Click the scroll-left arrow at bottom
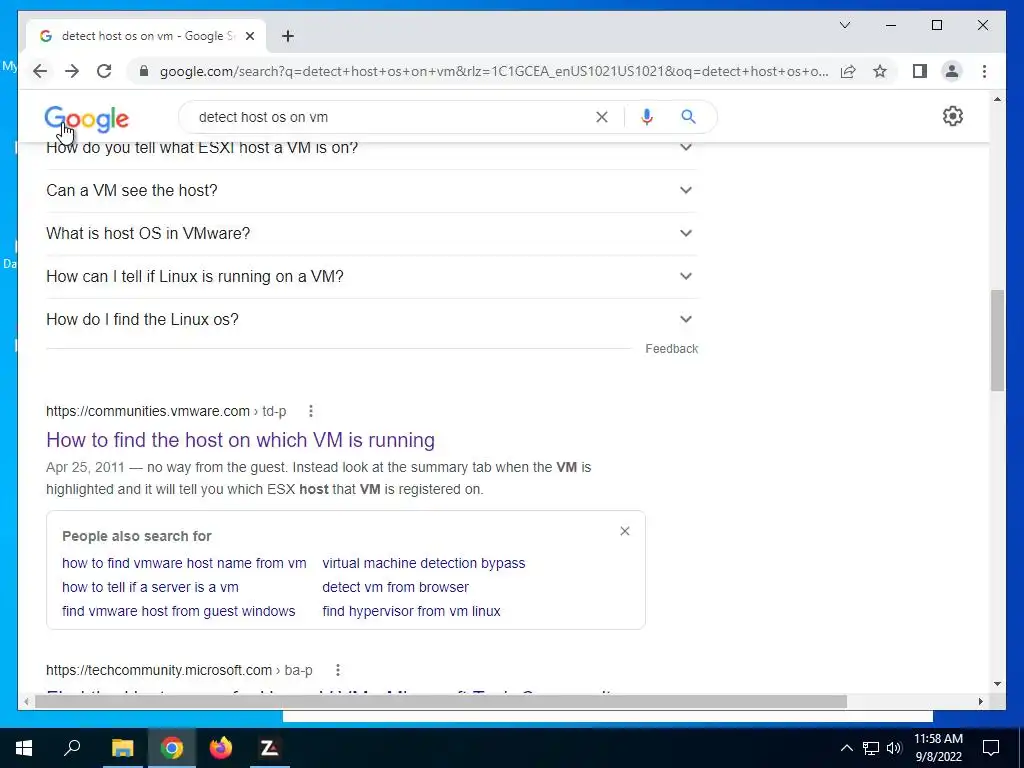This screenshot has height=768, width=1024. pos(26,701)
